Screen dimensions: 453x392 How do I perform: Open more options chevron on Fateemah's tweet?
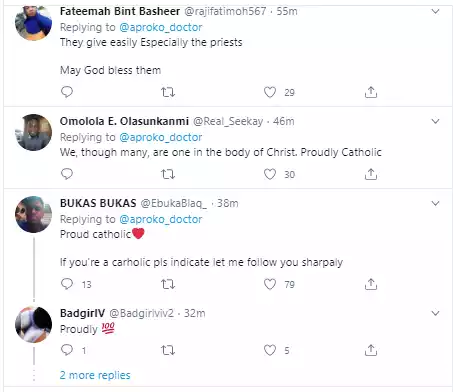click(435, 12)
